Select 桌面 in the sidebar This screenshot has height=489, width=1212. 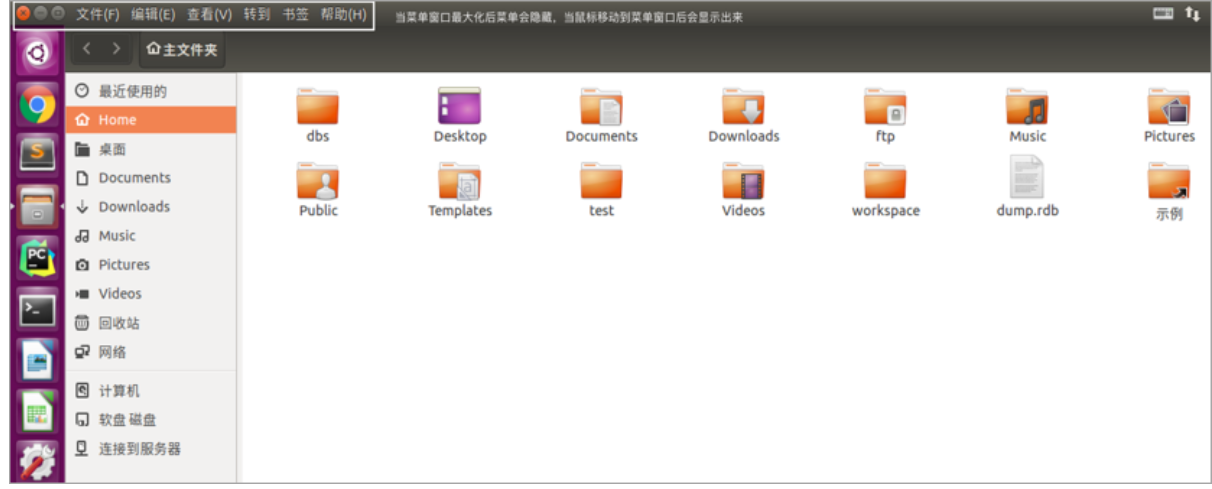pos(151,149)
